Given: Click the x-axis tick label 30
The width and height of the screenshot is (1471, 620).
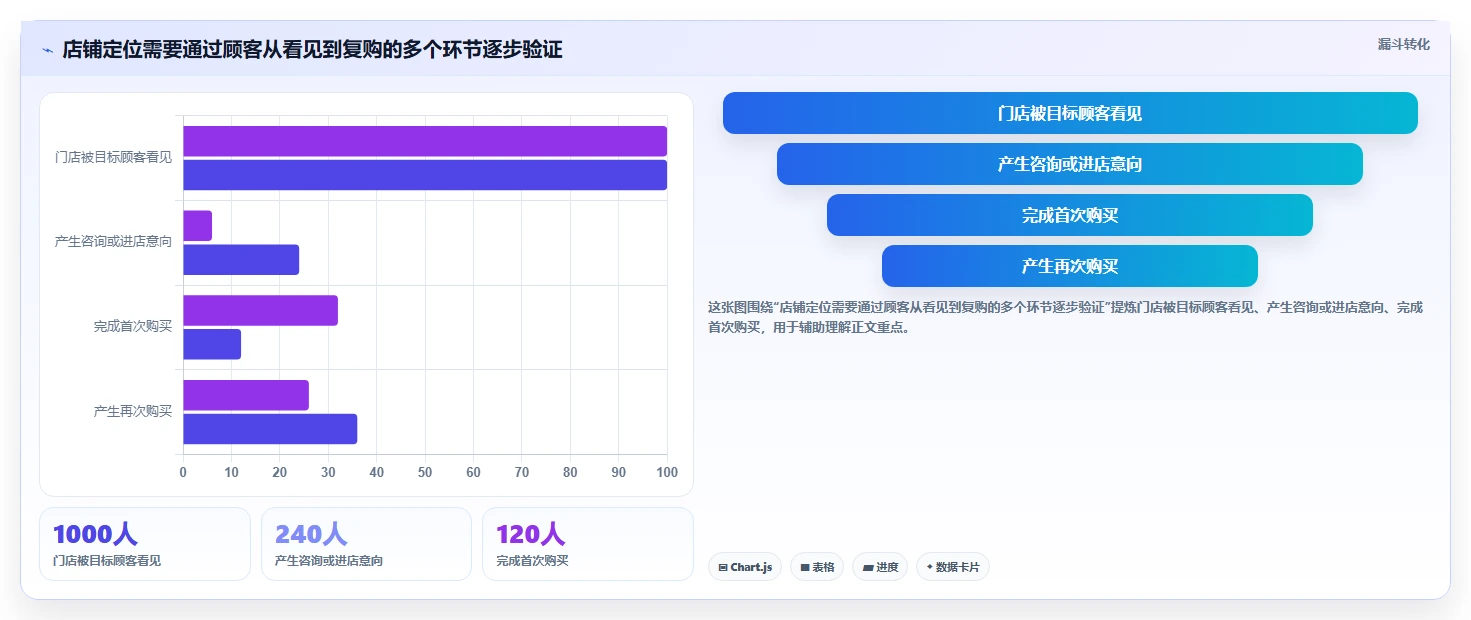Looking at the screenshot, I should tap(328, 472).
